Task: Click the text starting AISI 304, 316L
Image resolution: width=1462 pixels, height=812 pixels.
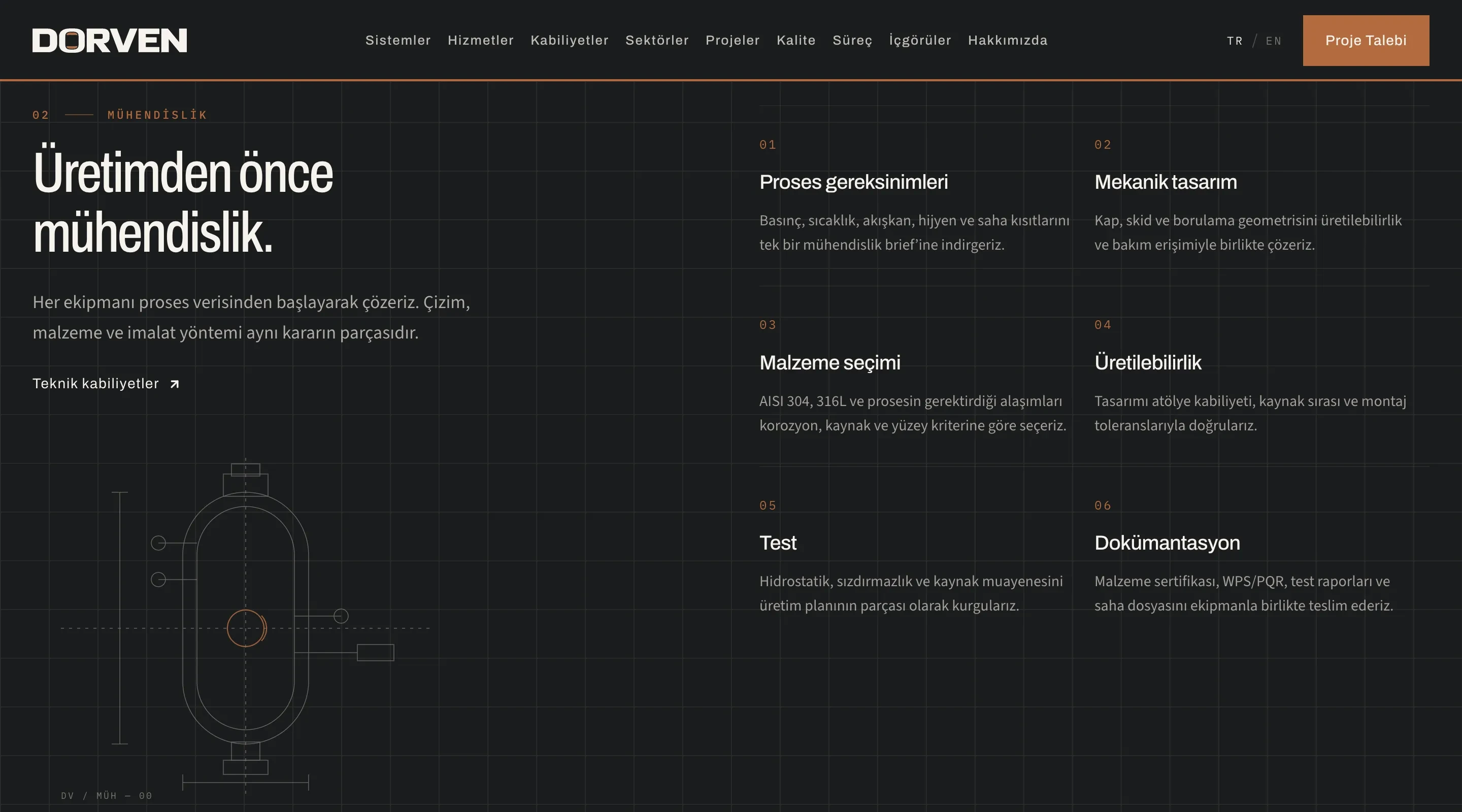Action: coord(913,413)
